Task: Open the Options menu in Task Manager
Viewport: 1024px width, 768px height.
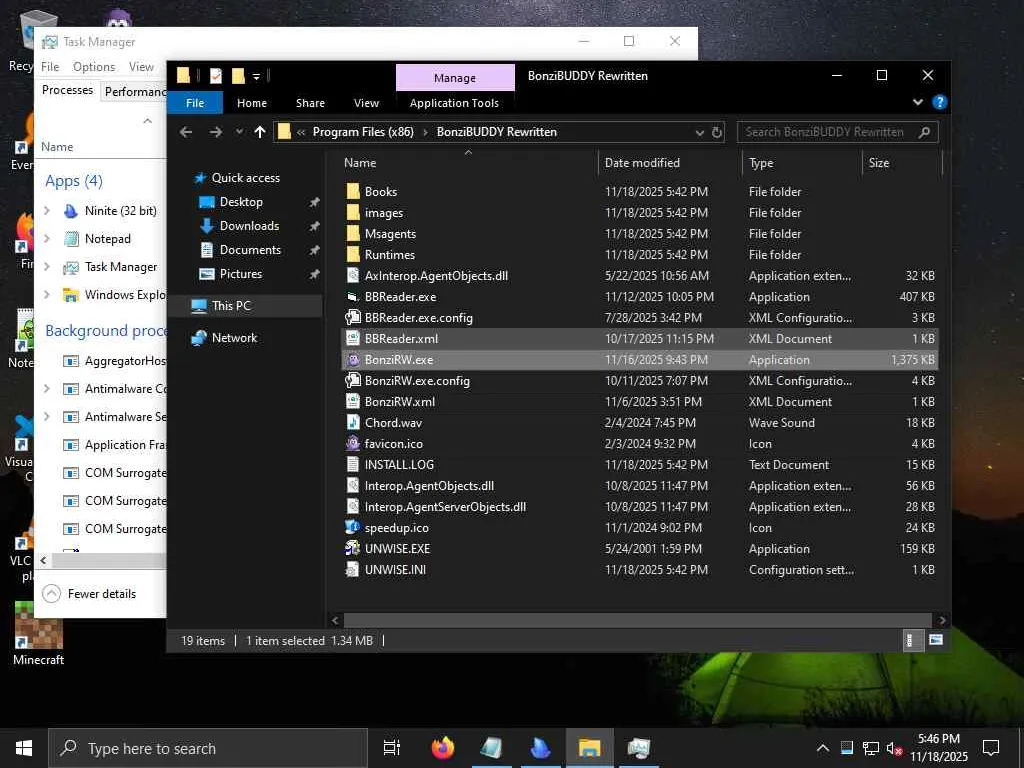Action: click(x=94, y=67)
